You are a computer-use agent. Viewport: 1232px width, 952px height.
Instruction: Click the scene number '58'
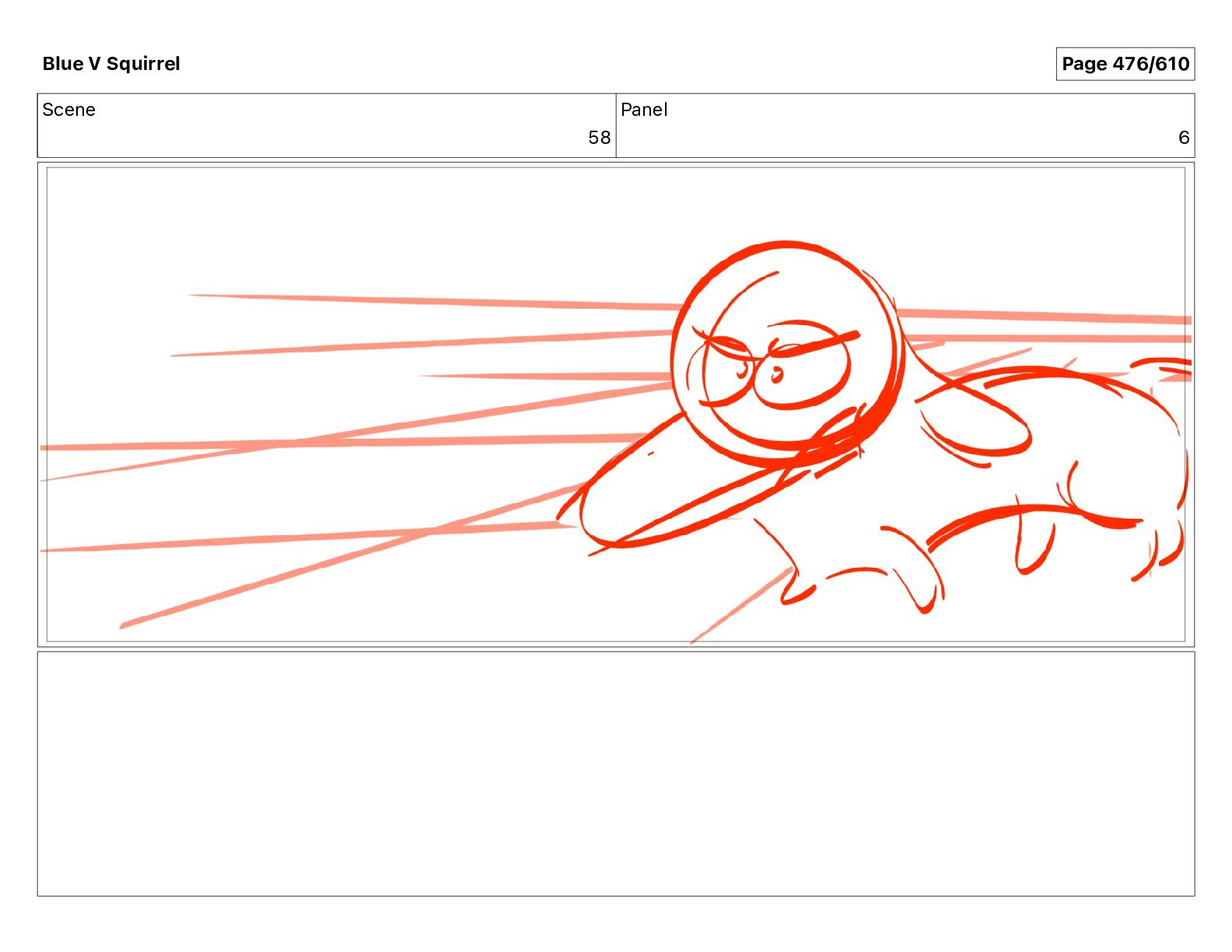click(599, 138)
